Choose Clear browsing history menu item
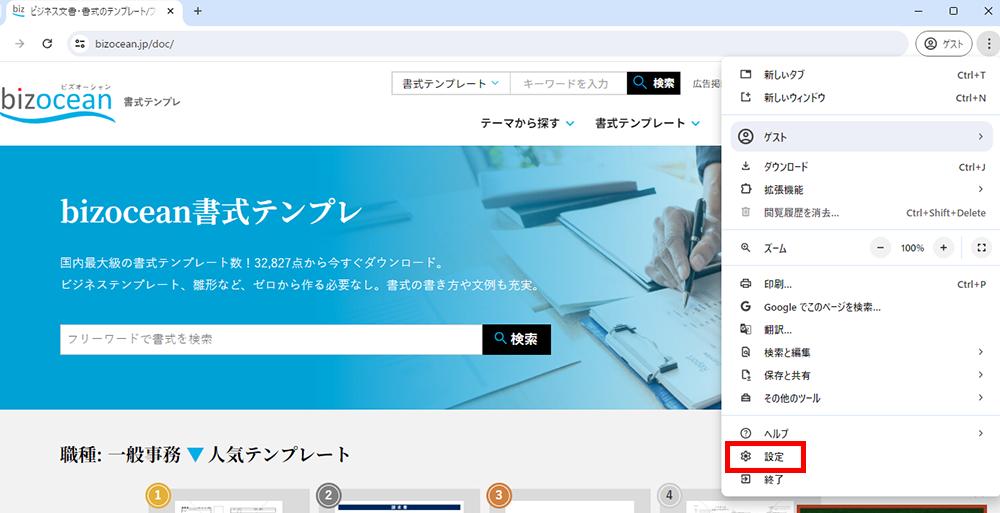 click(863, 212)
